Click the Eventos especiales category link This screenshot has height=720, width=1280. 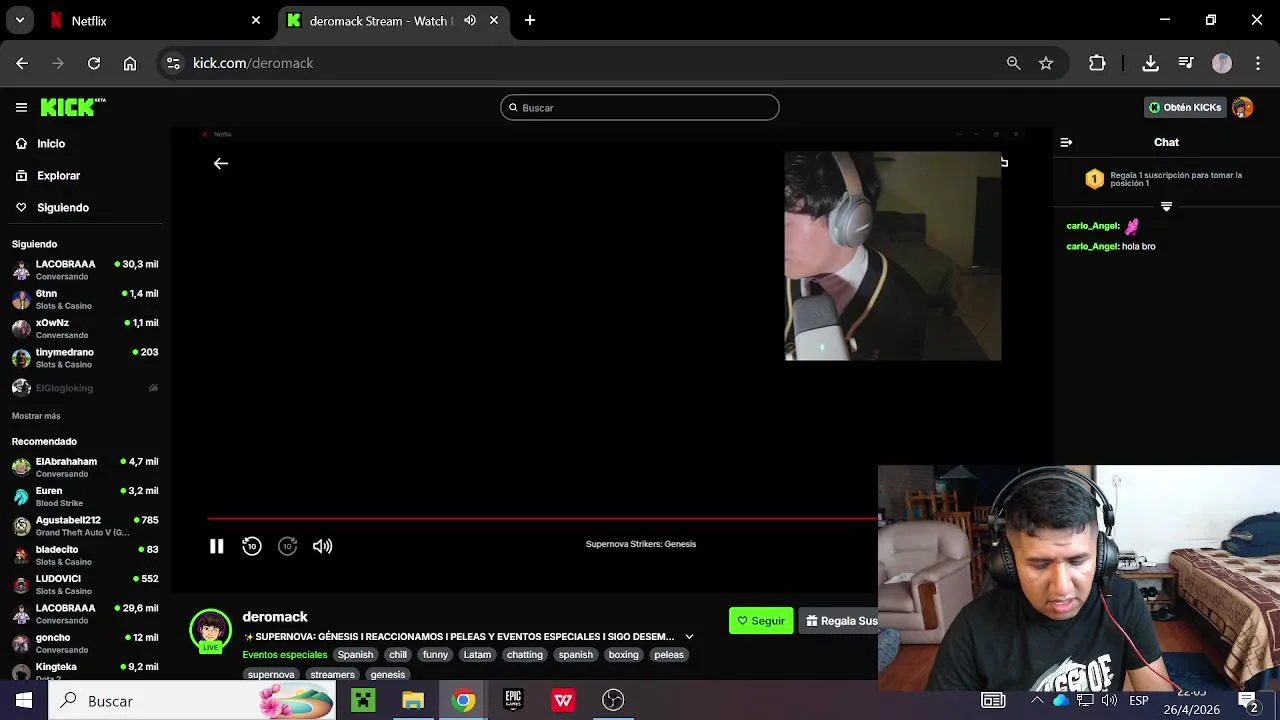[285, 655]
